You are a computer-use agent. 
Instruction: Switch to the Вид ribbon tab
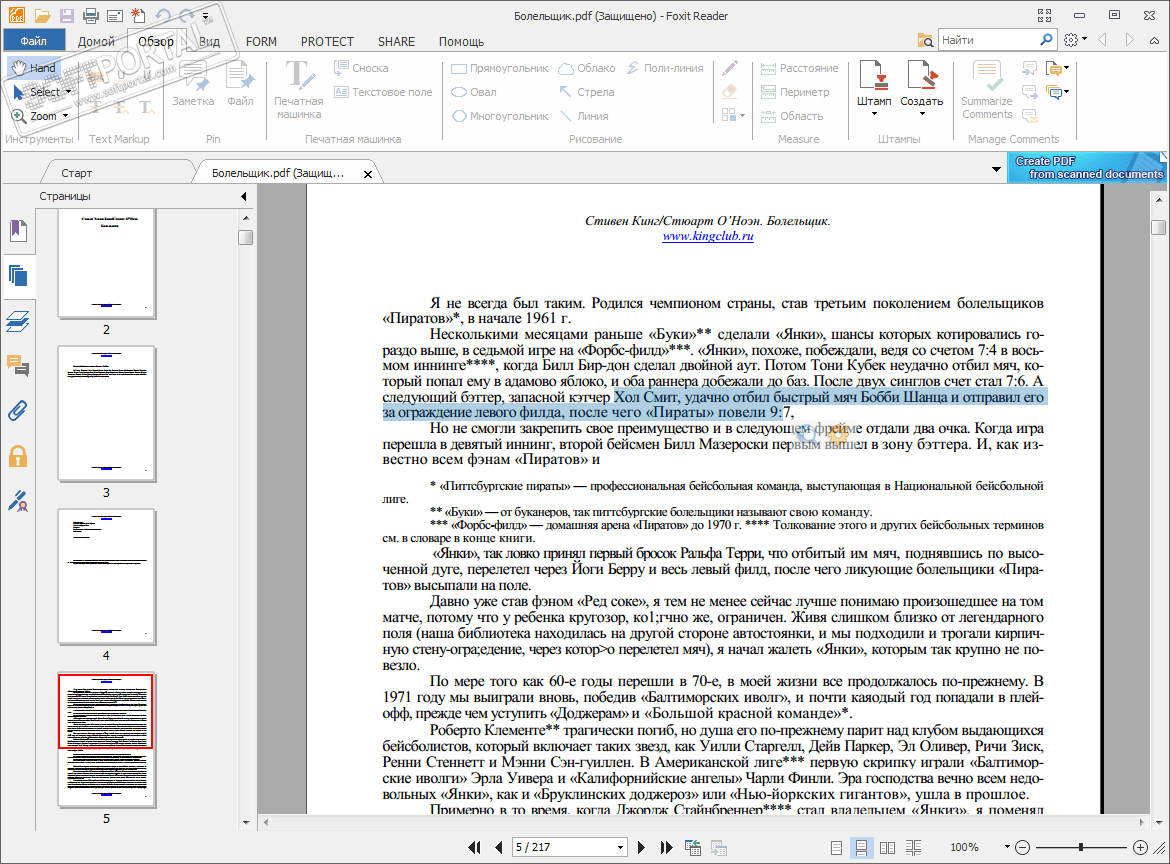coord(210,42)
